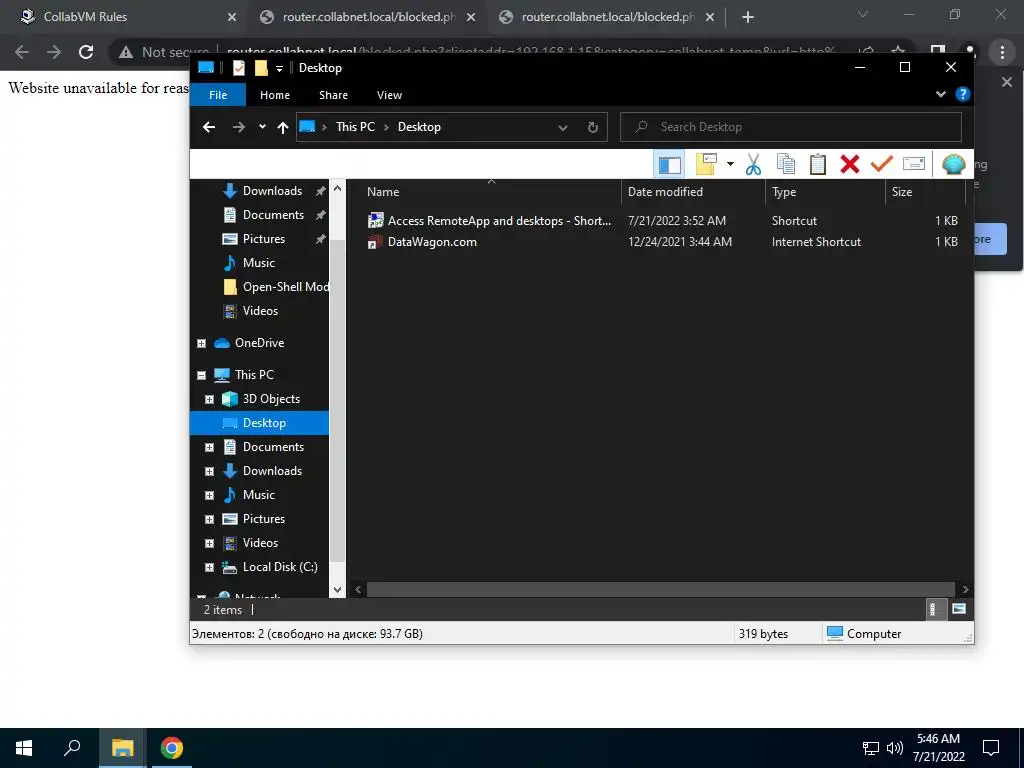Open the volume speaker tray icon
Screen dimensions: 1024x768
point(895,748)
